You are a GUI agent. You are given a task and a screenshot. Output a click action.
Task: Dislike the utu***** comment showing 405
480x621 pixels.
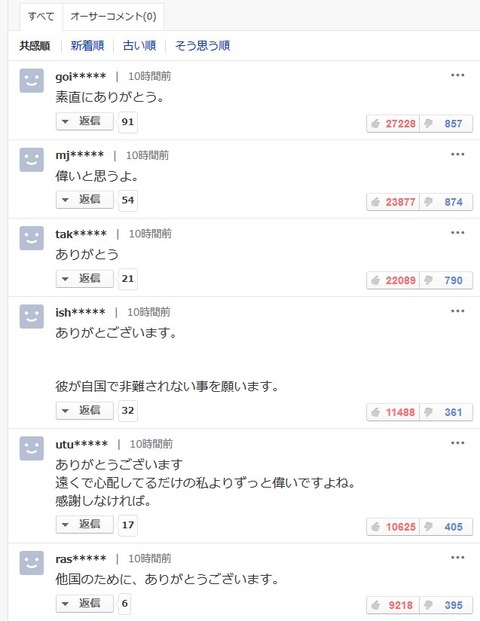(x=446, y=527)
